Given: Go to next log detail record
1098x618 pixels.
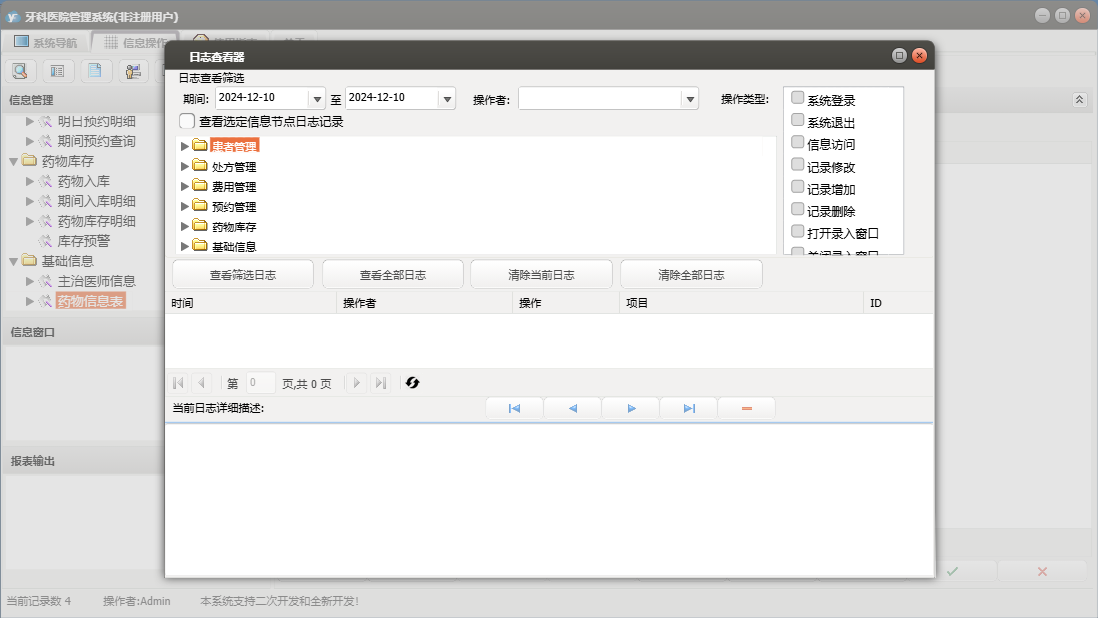Looking at the screenshot, I should pos(631,409).
